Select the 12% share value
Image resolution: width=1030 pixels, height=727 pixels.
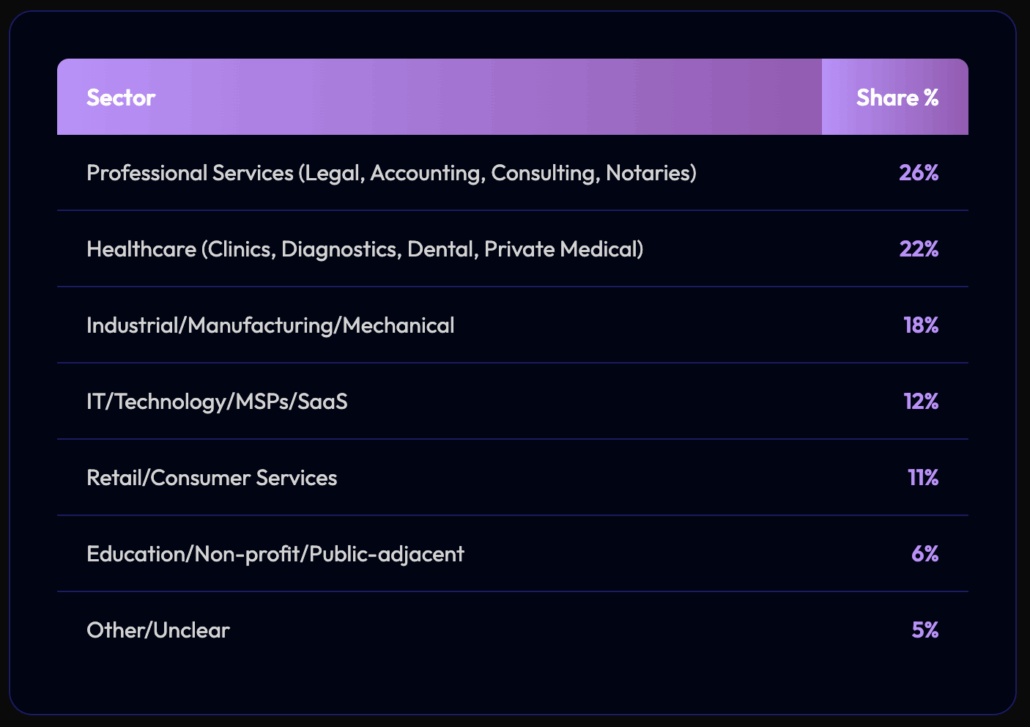(920, 401)
